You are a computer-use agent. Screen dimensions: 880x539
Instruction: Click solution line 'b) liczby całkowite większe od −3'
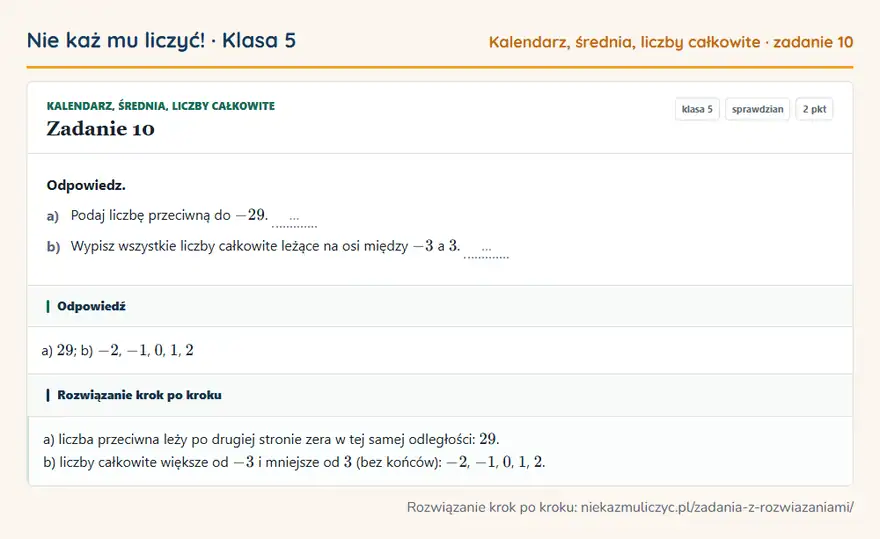pos(294,462)
